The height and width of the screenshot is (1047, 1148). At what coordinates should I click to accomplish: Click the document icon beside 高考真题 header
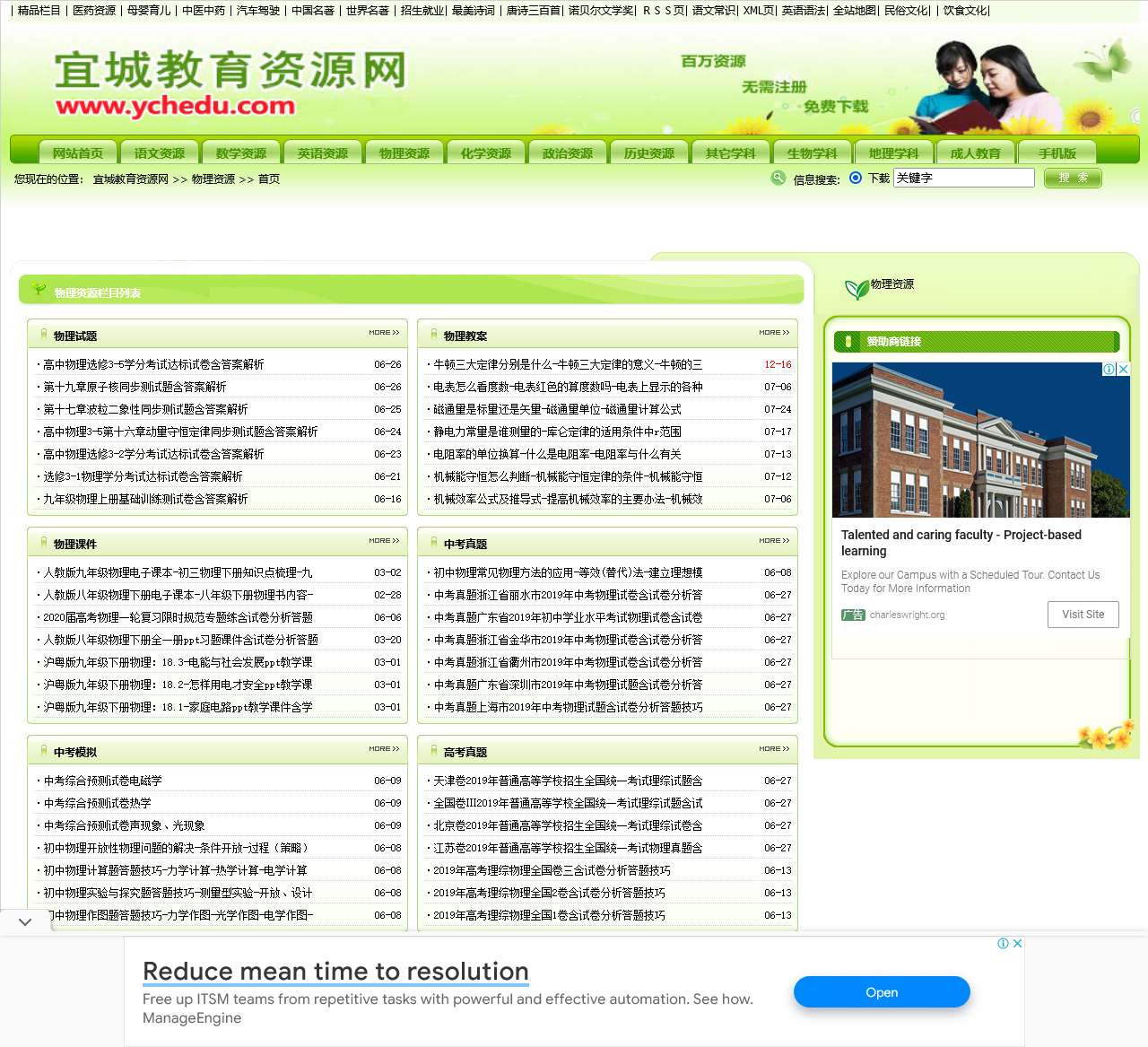click(x=433, y=752)
